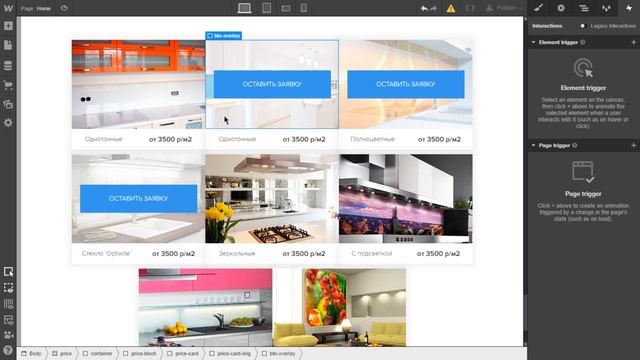Viewport: 640px width, 360px height.
Task: Switch to tablet breakpoint view
Action: coord(267,8)
